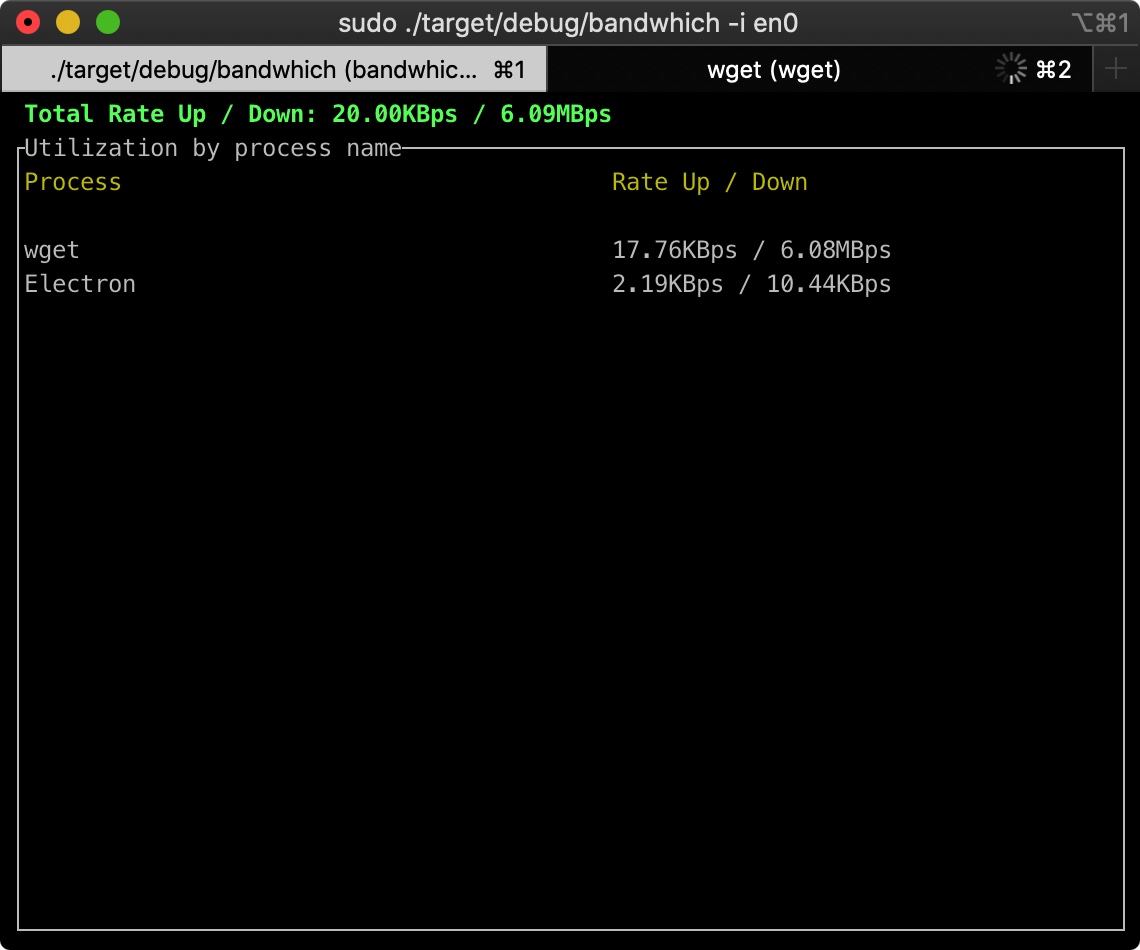Select the 'wget' process row name

[x=52, y=250]
